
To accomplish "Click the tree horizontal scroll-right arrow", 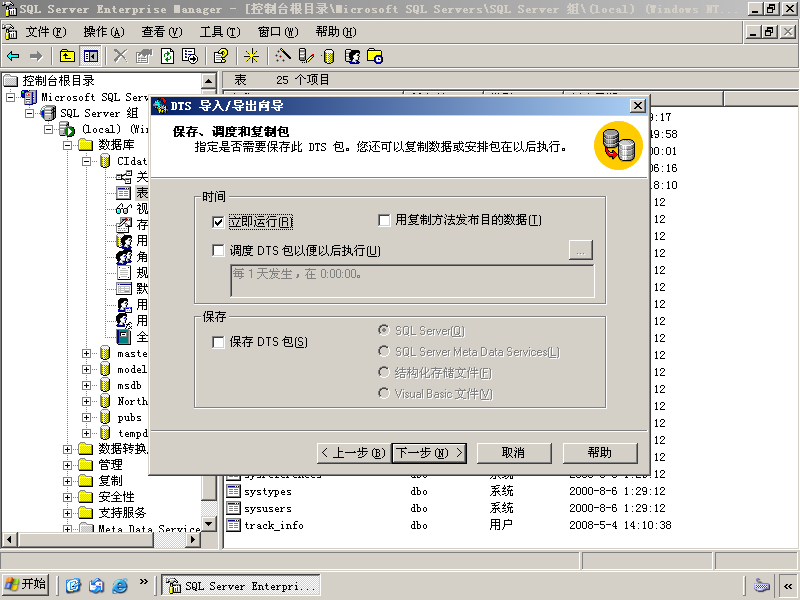I will [193, 539].
